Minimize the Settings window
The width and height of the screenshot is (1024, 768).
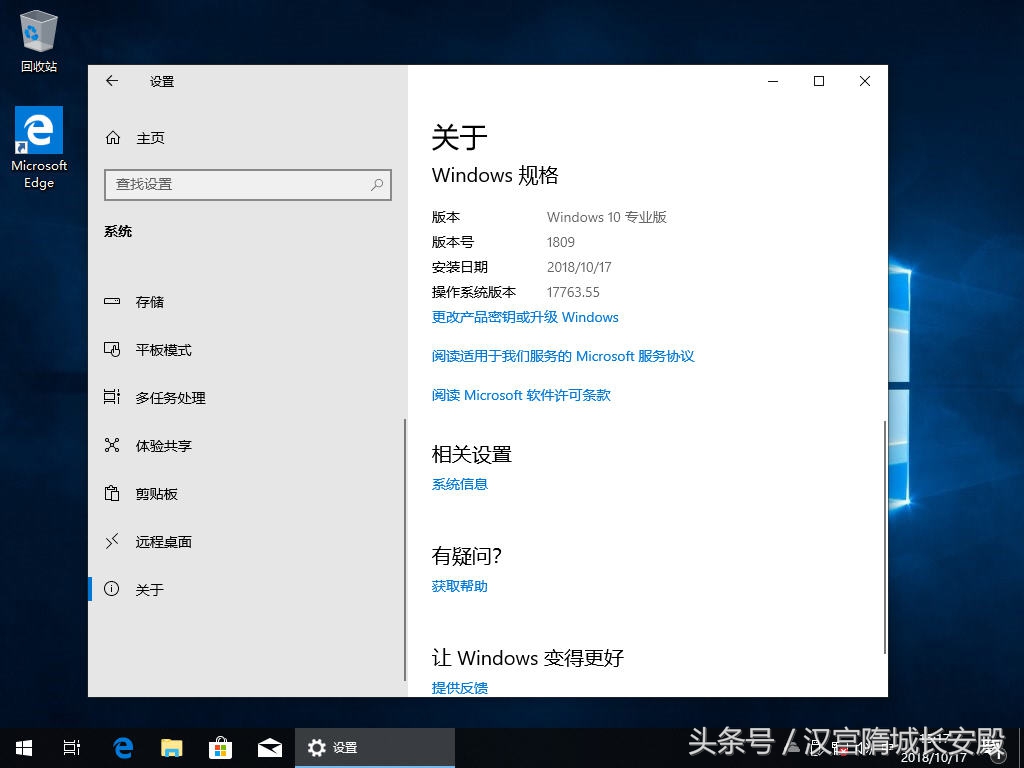coord(773,81)
